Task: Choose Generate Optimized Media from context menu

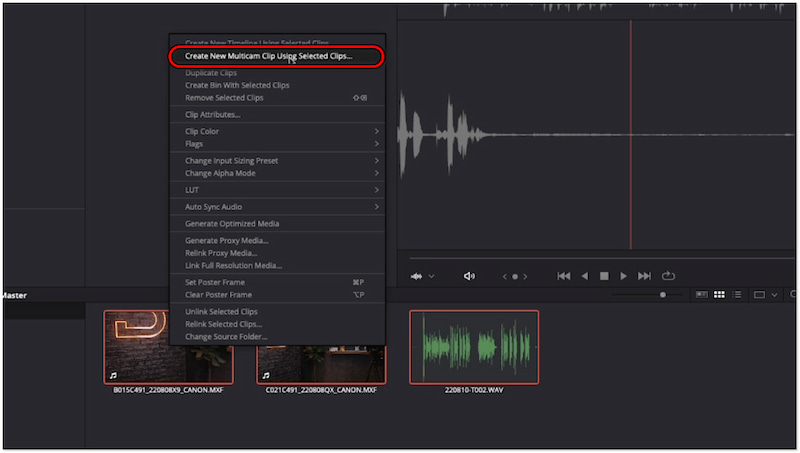Action: (x=232, y=223)
